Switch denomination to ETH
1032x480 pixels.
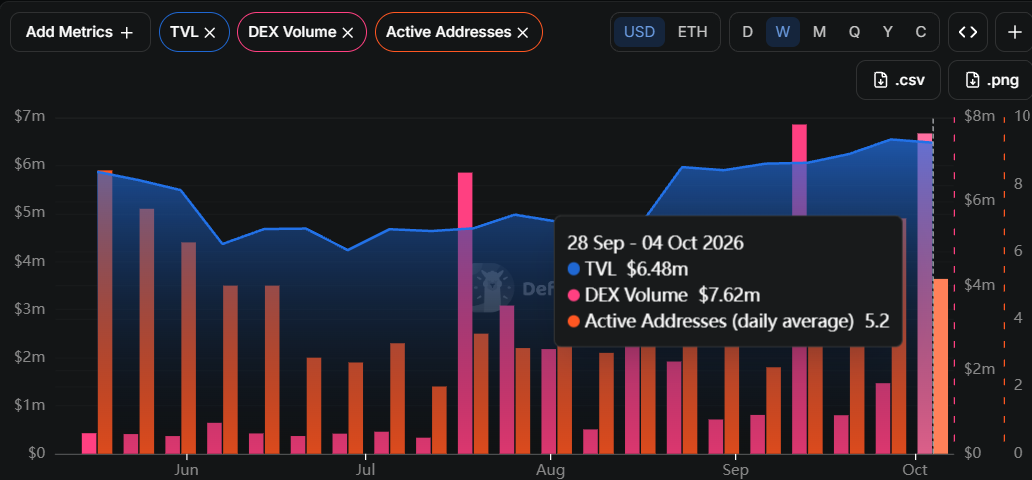(x=692, y=32)
